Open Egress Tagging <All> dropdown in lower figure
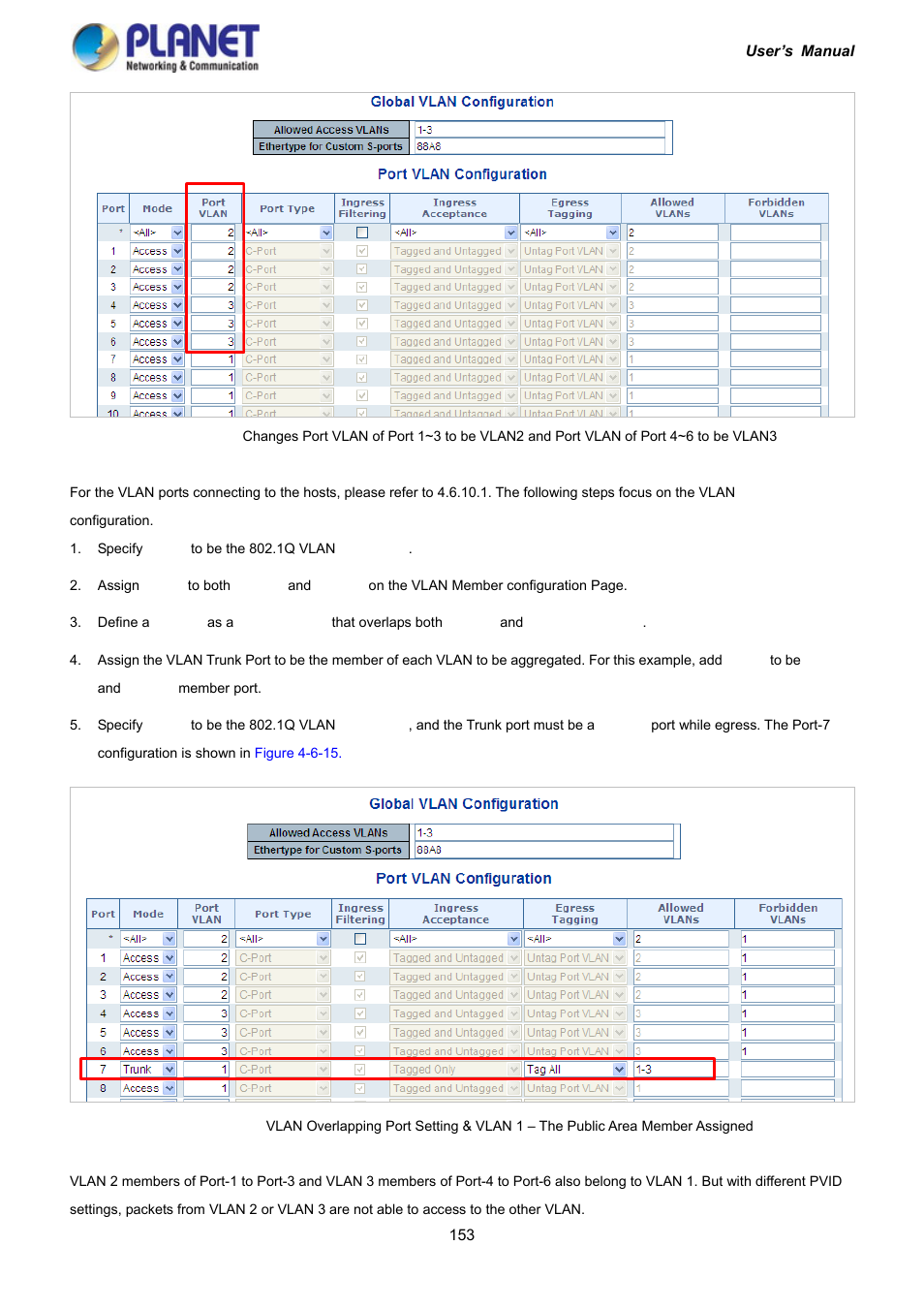 tap(575, 939)
